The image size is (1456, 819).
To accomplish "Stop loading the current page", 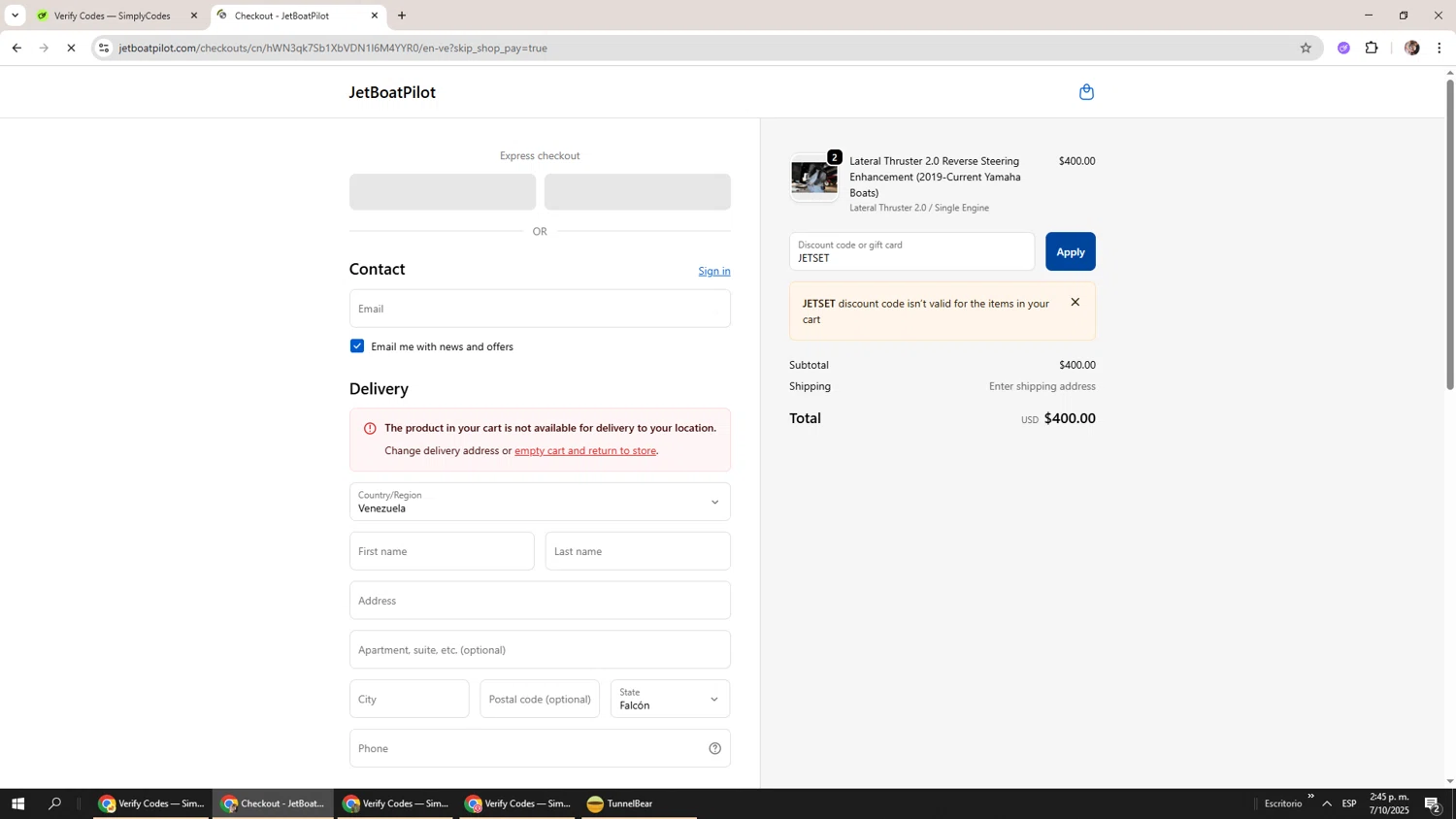I will 71,48.
